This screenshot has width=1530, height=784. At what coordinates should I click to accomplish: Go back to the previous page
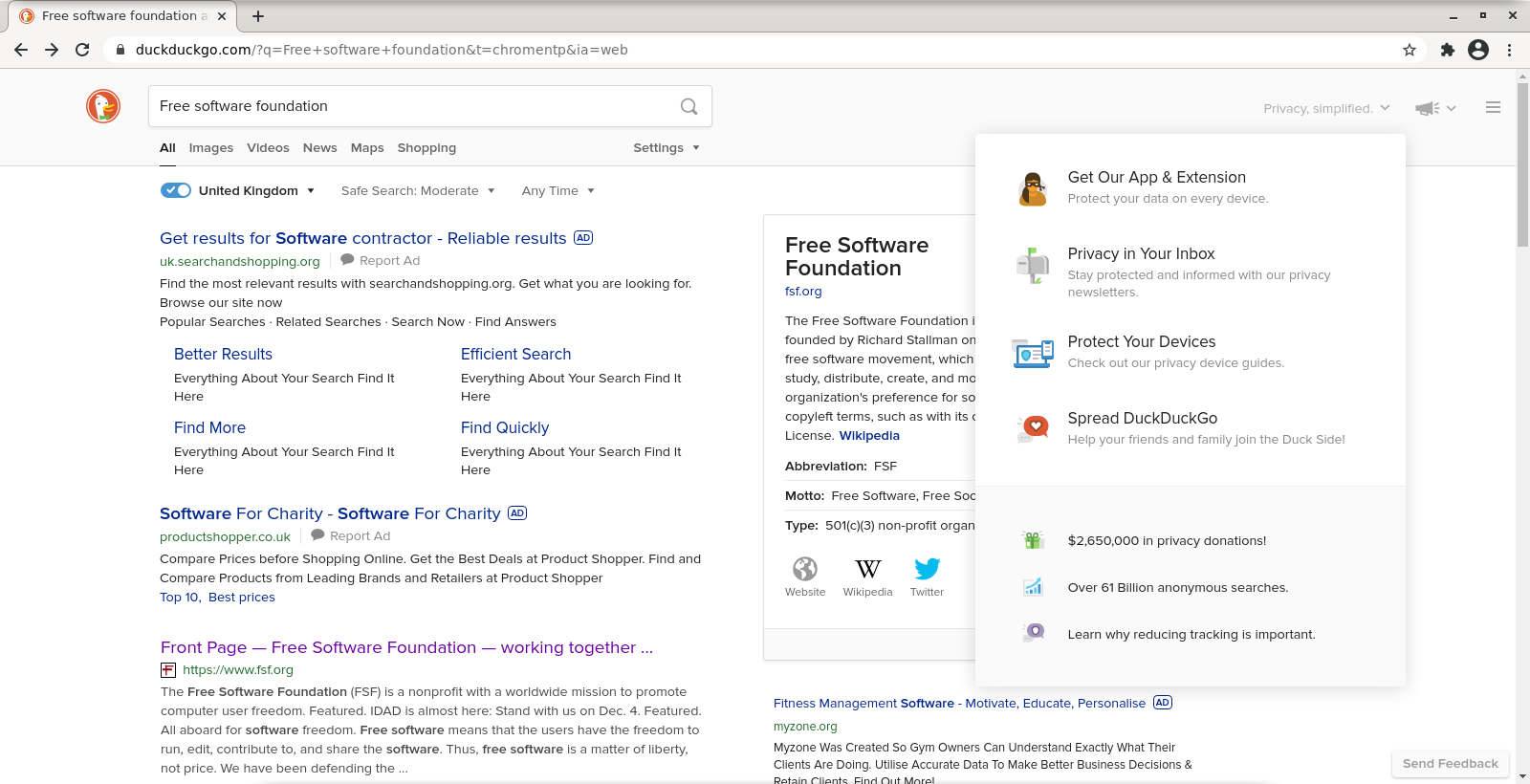pyautogui.click(x=21, y=50)
